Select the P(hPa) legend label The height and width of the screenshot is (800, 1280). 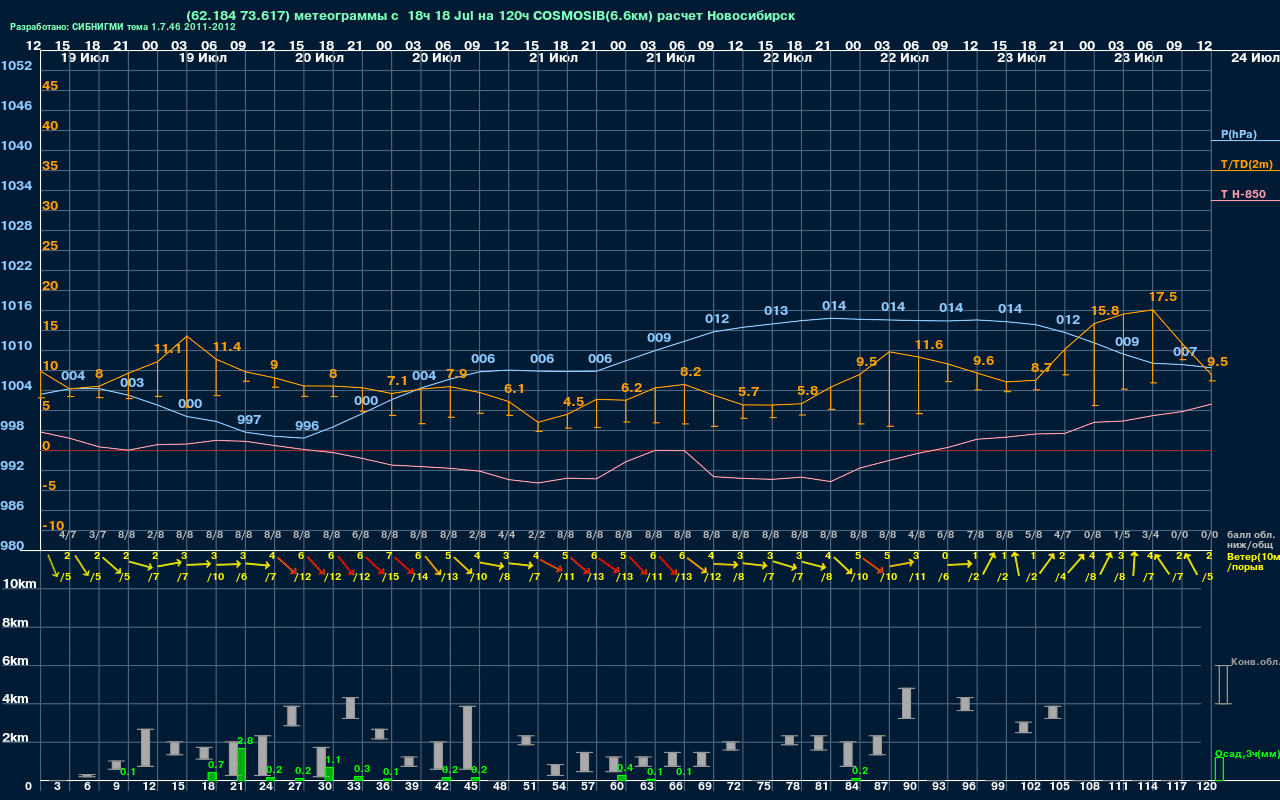[x=1239, y=134]
